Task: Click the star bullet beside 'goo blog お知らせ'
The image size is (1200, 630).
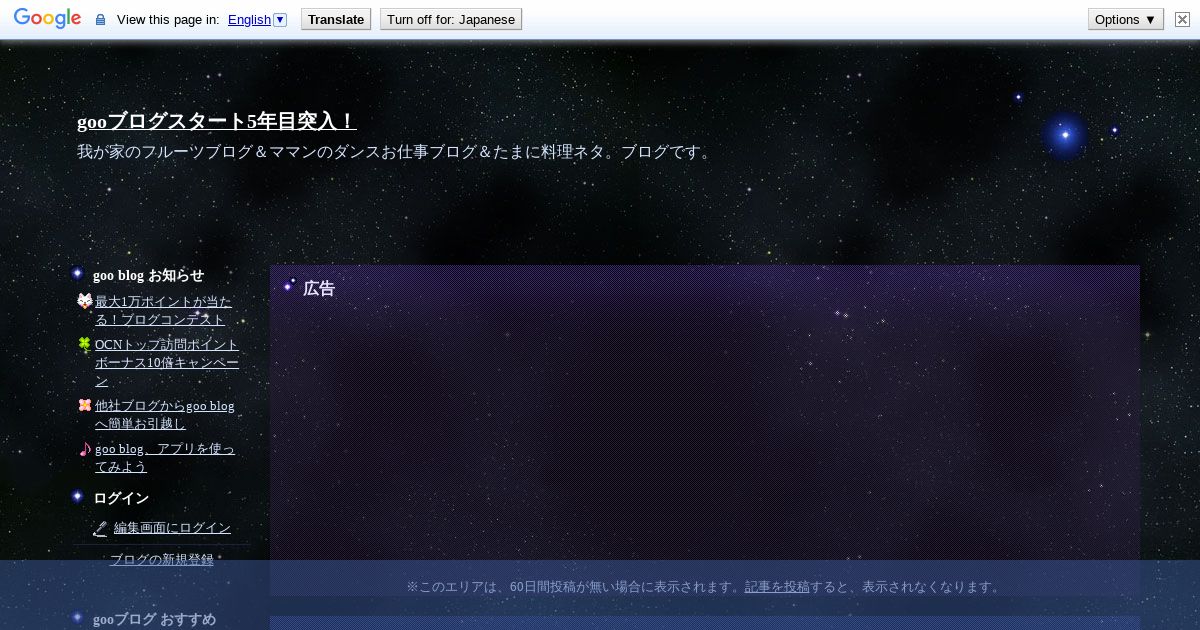Action: tap(77, 273)
